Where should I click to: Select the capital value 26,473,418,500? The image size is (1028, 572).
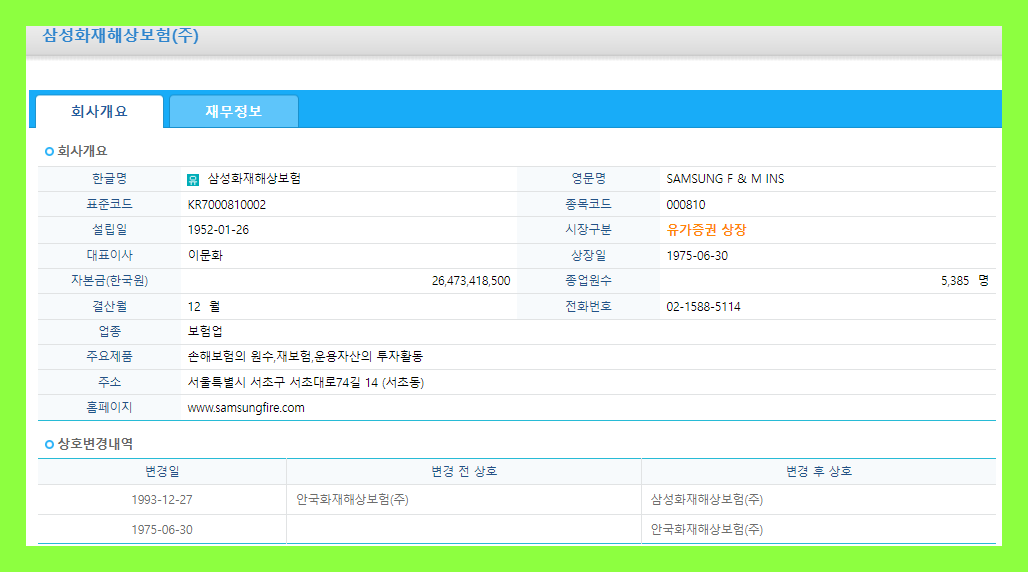click(x=471, y=281)
